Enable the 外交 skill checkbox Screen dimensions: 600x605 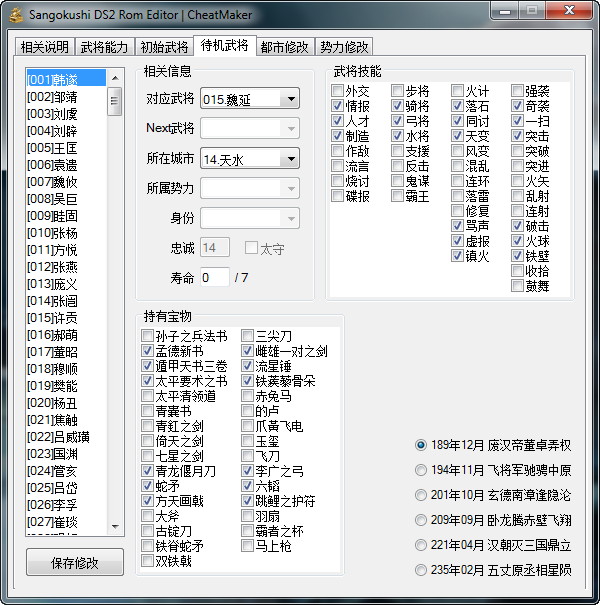pyautogui.click(x=337, y=92)
